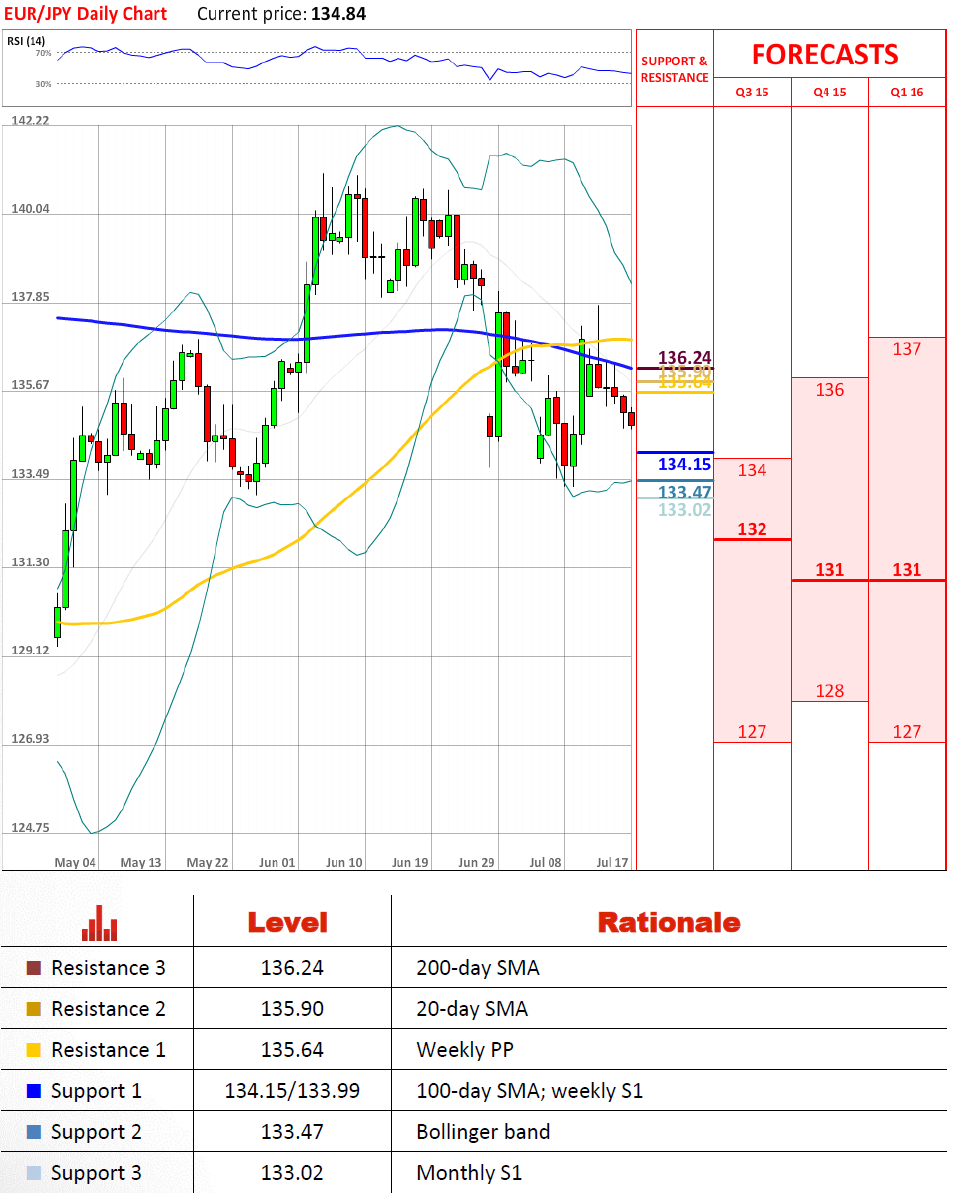Click the Level column header
The width and height of the screenshot is (956, 1193).
(x=287, y=923)
